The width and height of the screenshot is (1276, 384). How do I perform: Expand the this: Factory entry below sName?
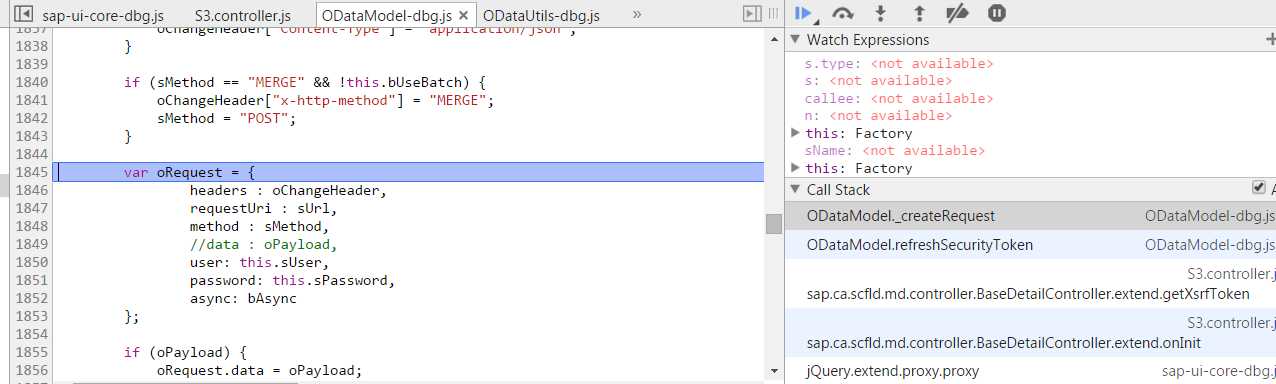point(795,168)
